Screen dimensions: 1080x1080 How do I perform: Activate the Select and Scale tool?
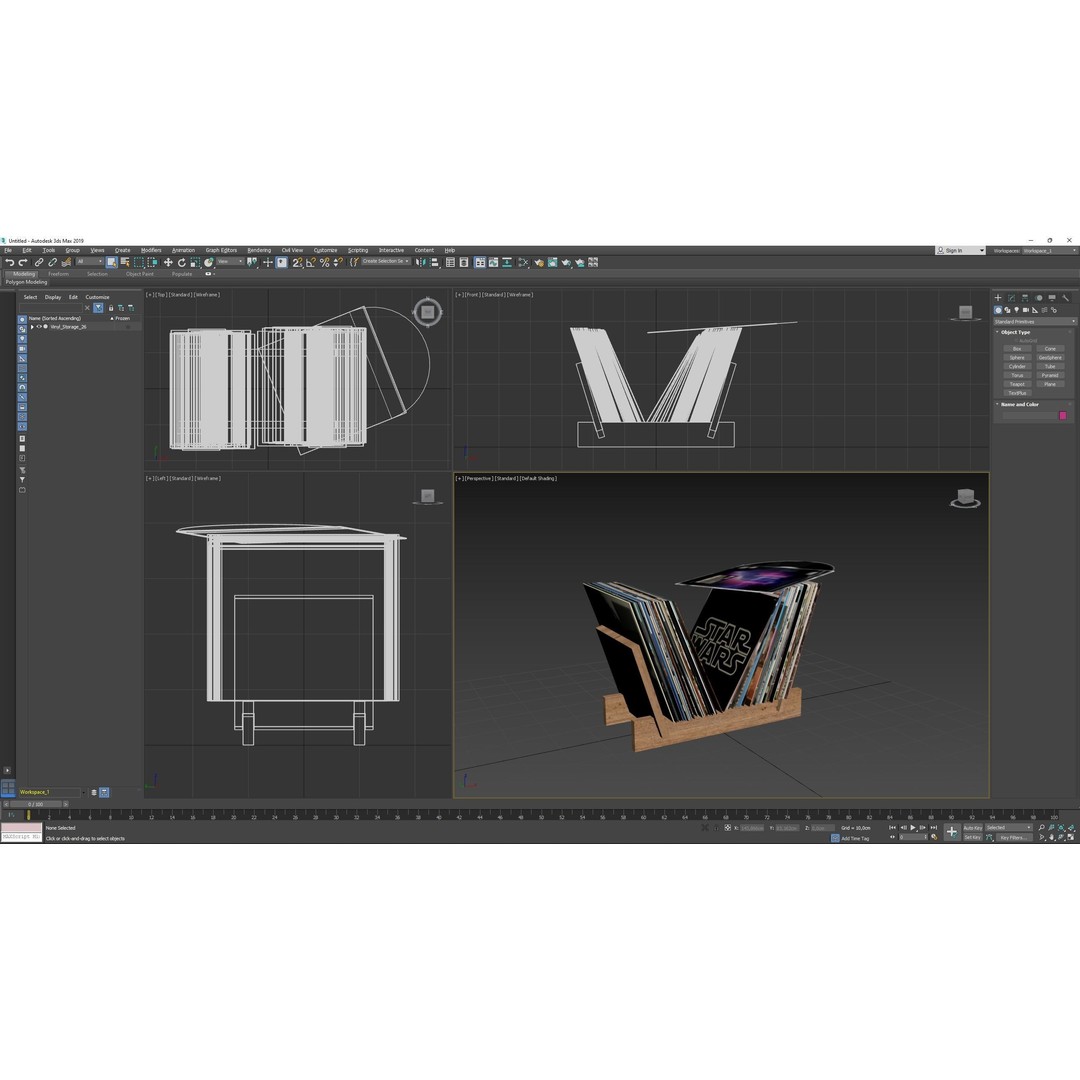pos(195,262)
